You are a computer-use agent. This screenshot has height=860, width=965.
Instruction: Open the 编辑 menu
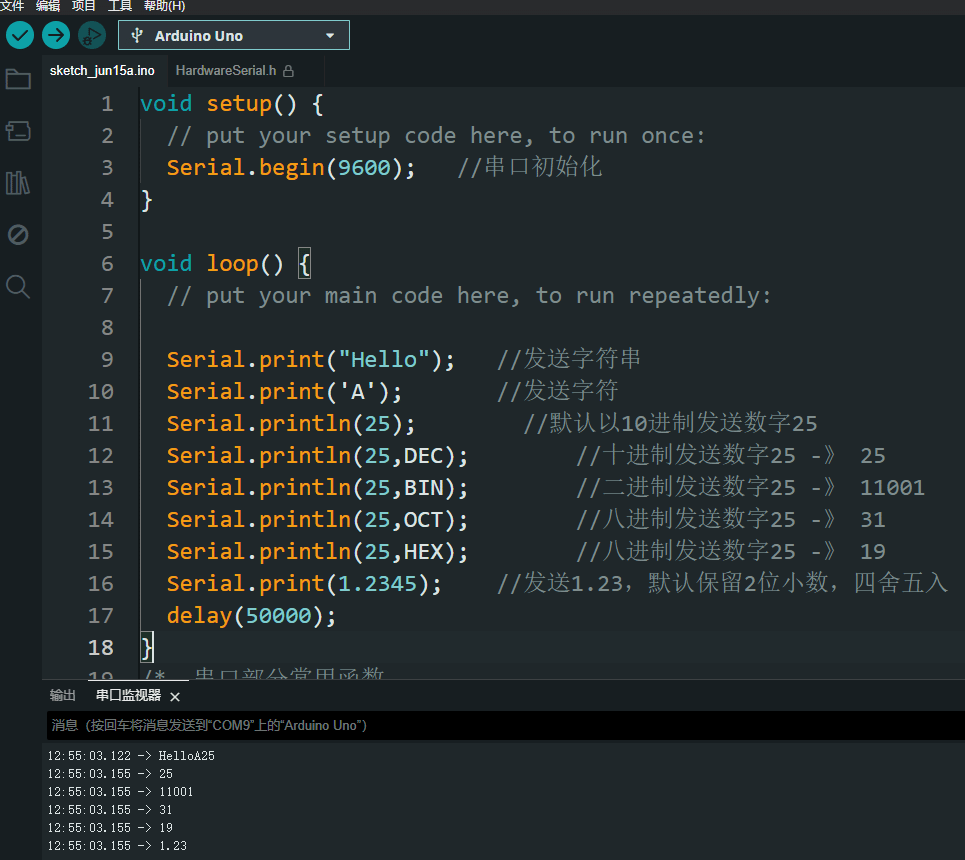[x=48, y=6]
